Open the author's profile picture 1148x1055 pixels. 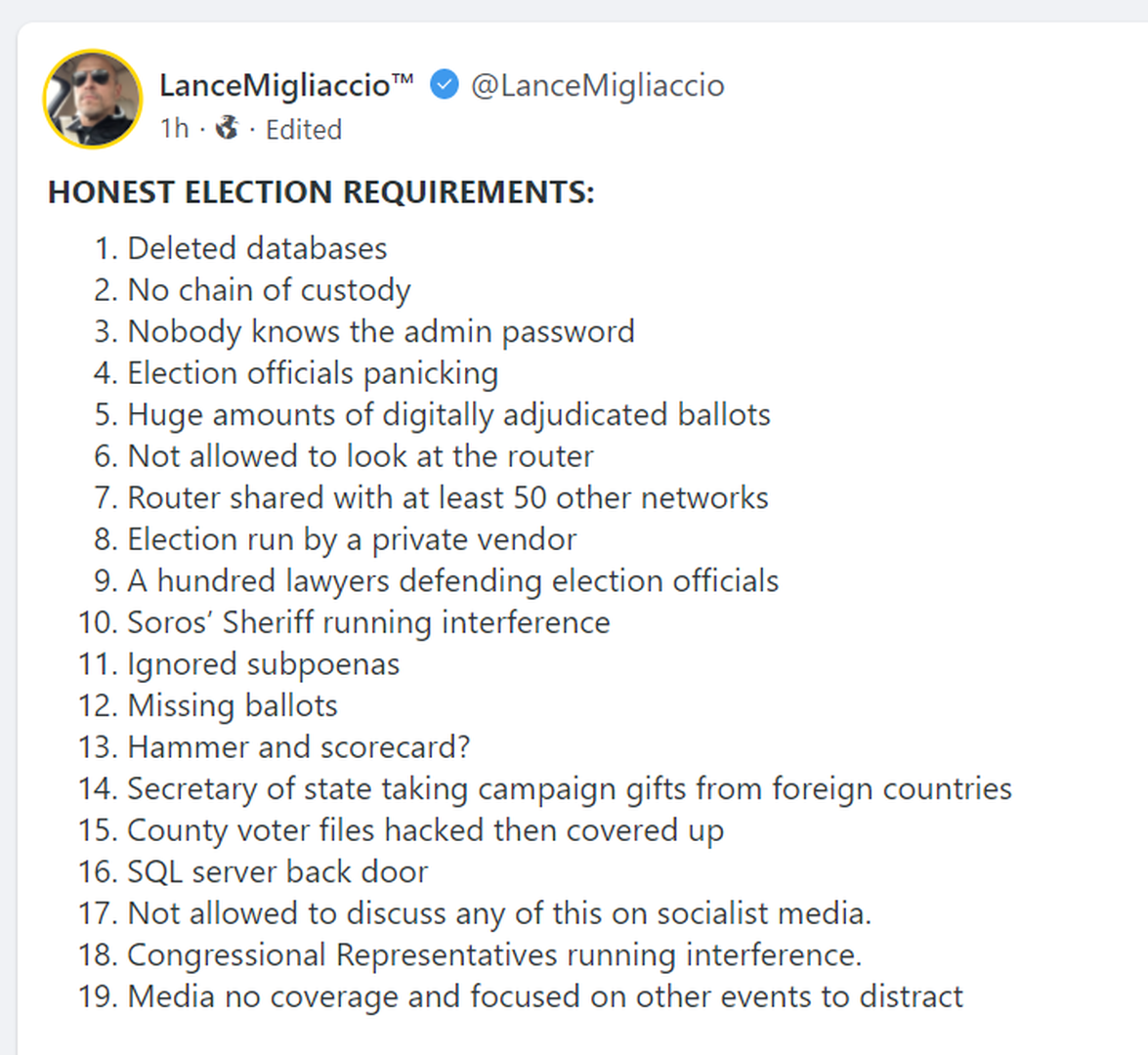pos(93,99)
